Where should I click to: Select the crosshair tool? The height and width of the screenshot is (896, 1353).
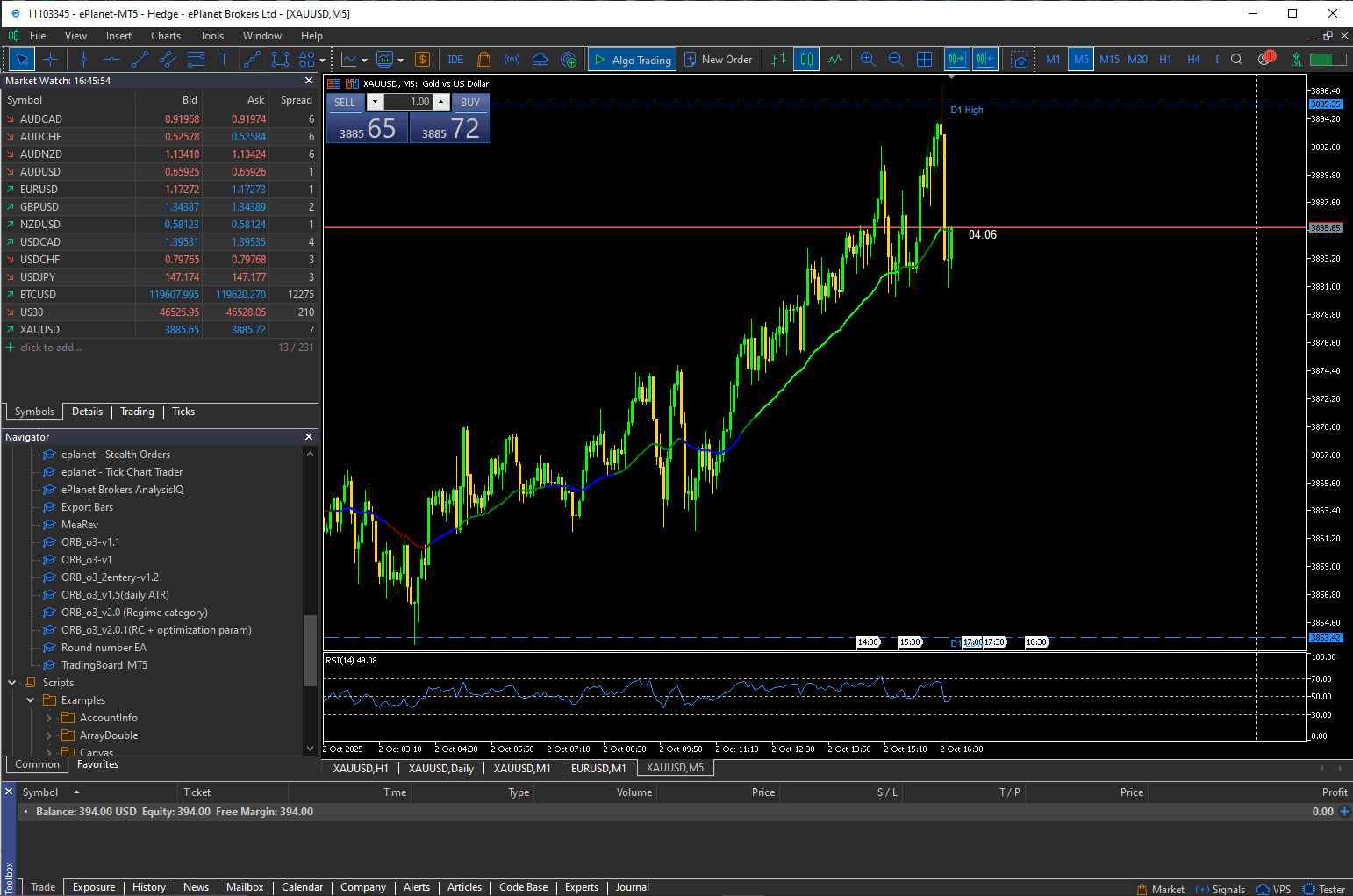tap(50, 60)
